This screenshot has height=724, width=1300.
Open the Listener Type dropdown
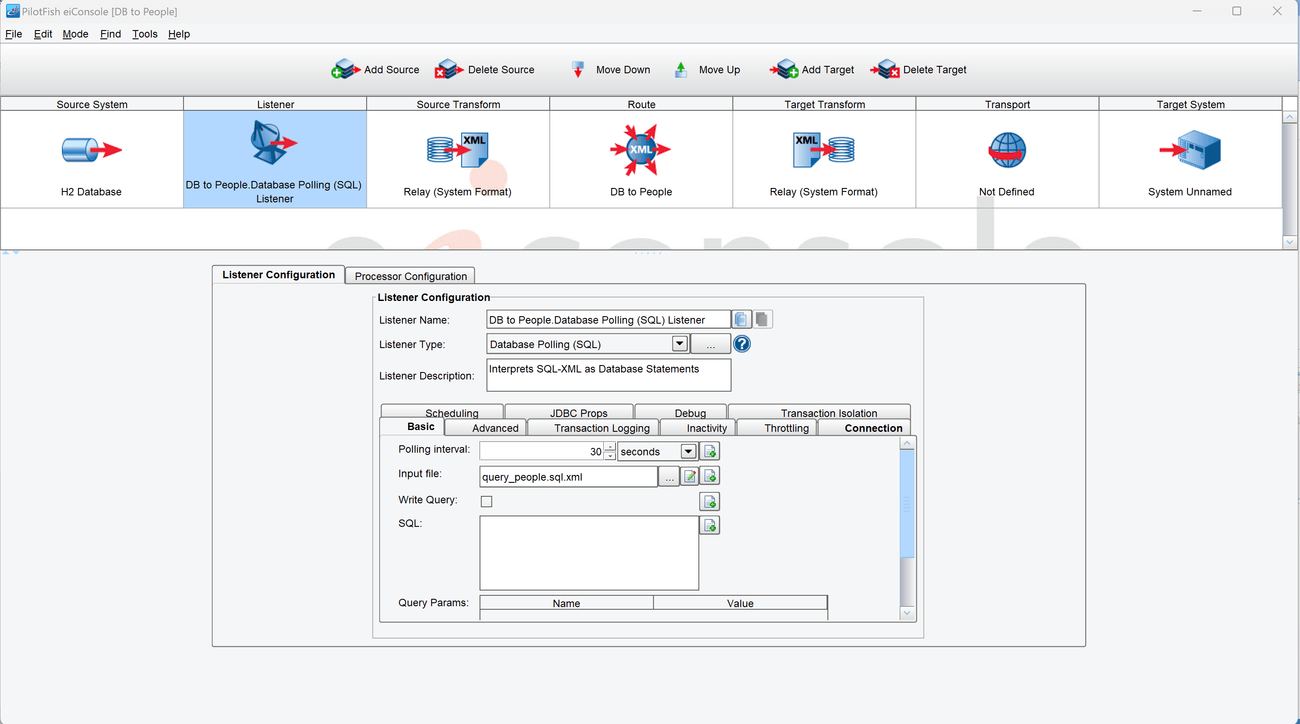point(680,344)
